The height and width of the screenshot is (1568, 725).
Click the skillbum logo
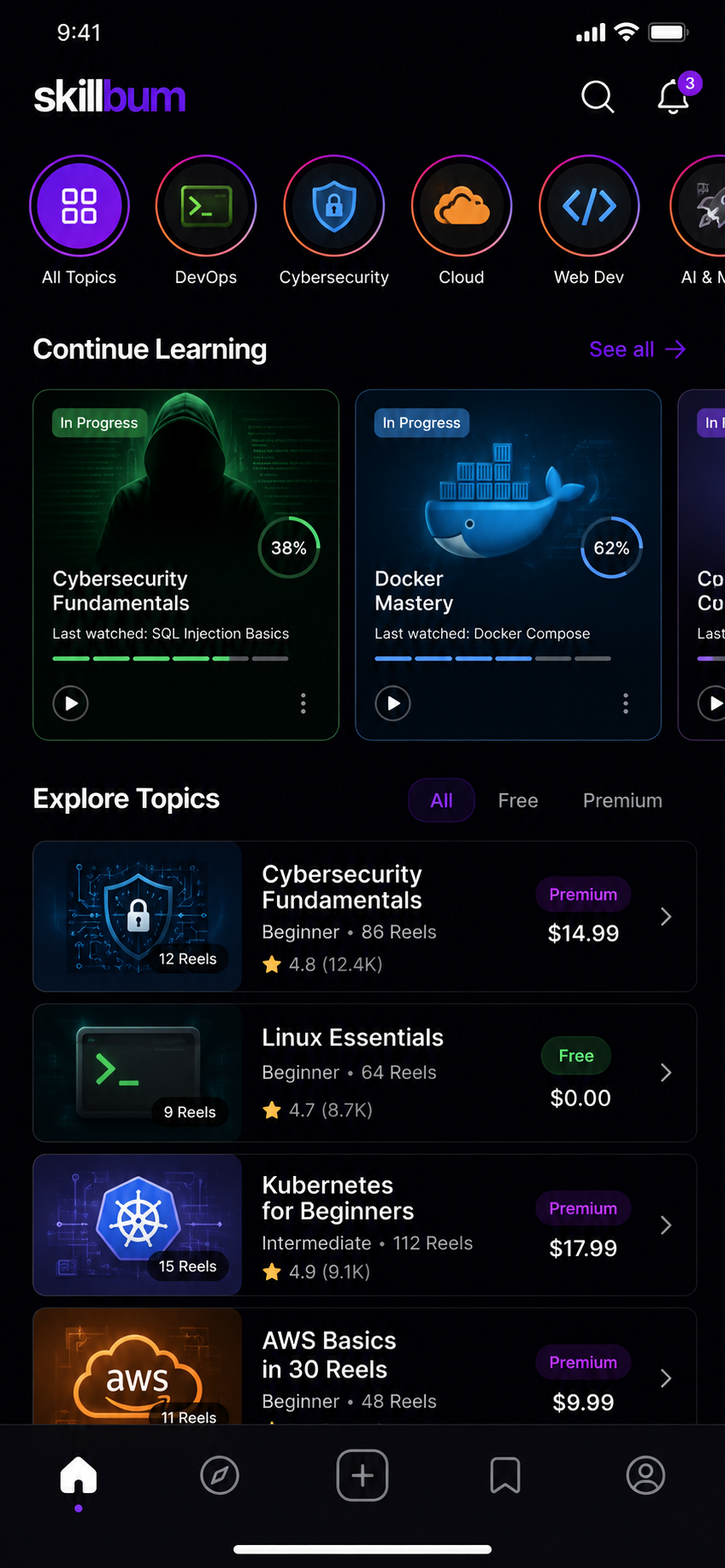(110, 97)
